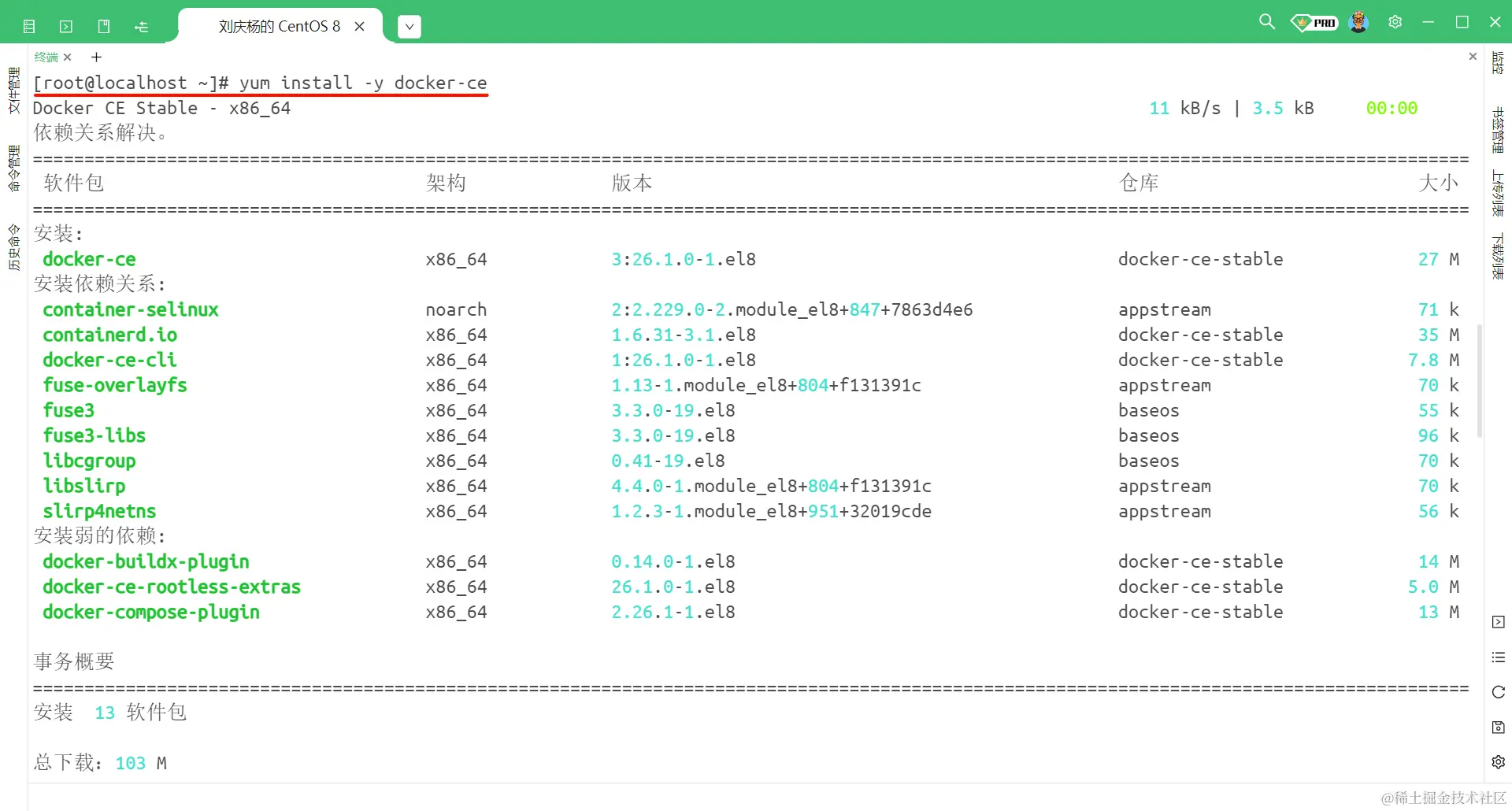
Task: Click the terminal vertical scrollbar
Action: 1480,381
